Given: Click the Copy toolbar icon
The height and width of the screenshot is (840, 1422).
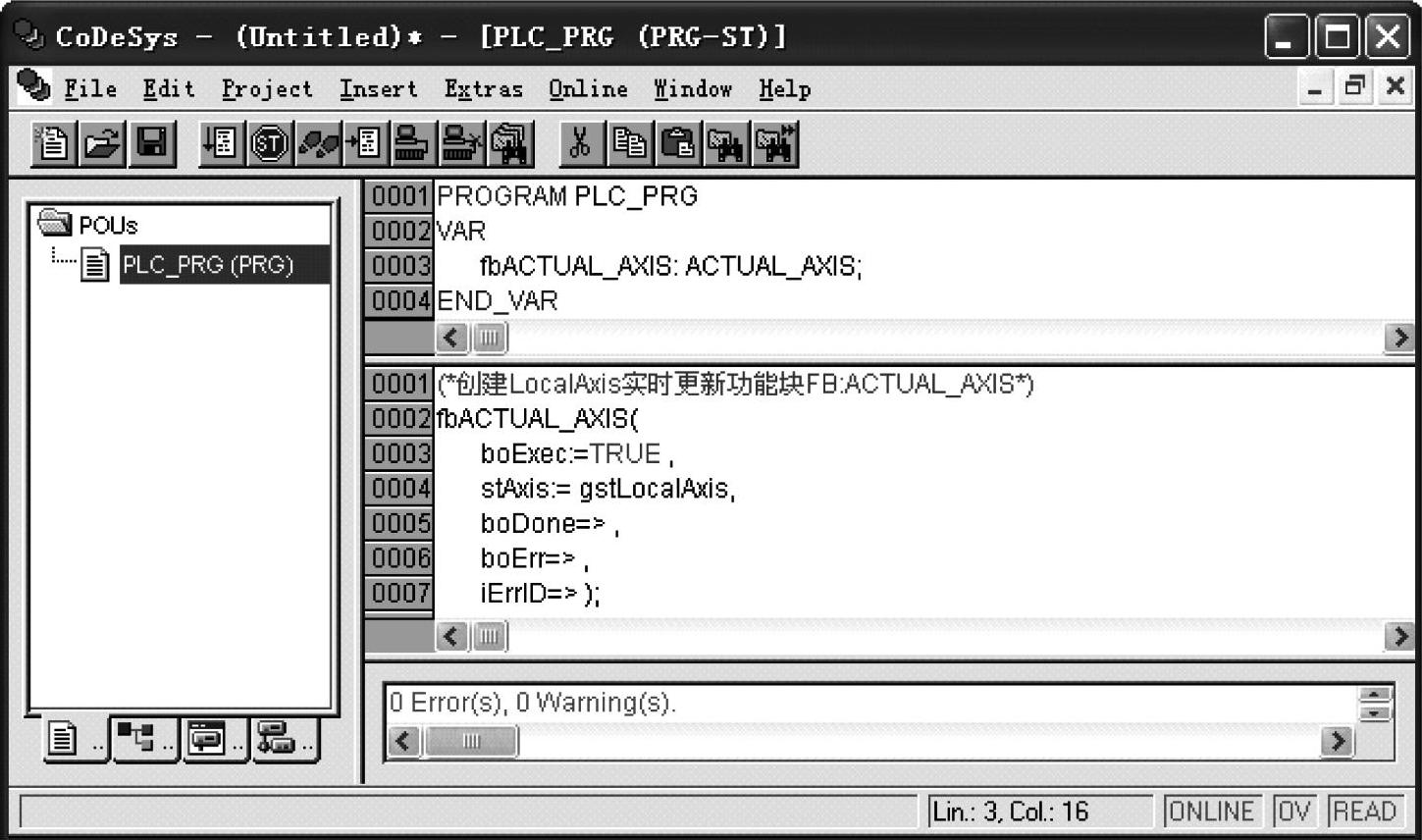Looking at the screenshot, I should coord(629,144).
